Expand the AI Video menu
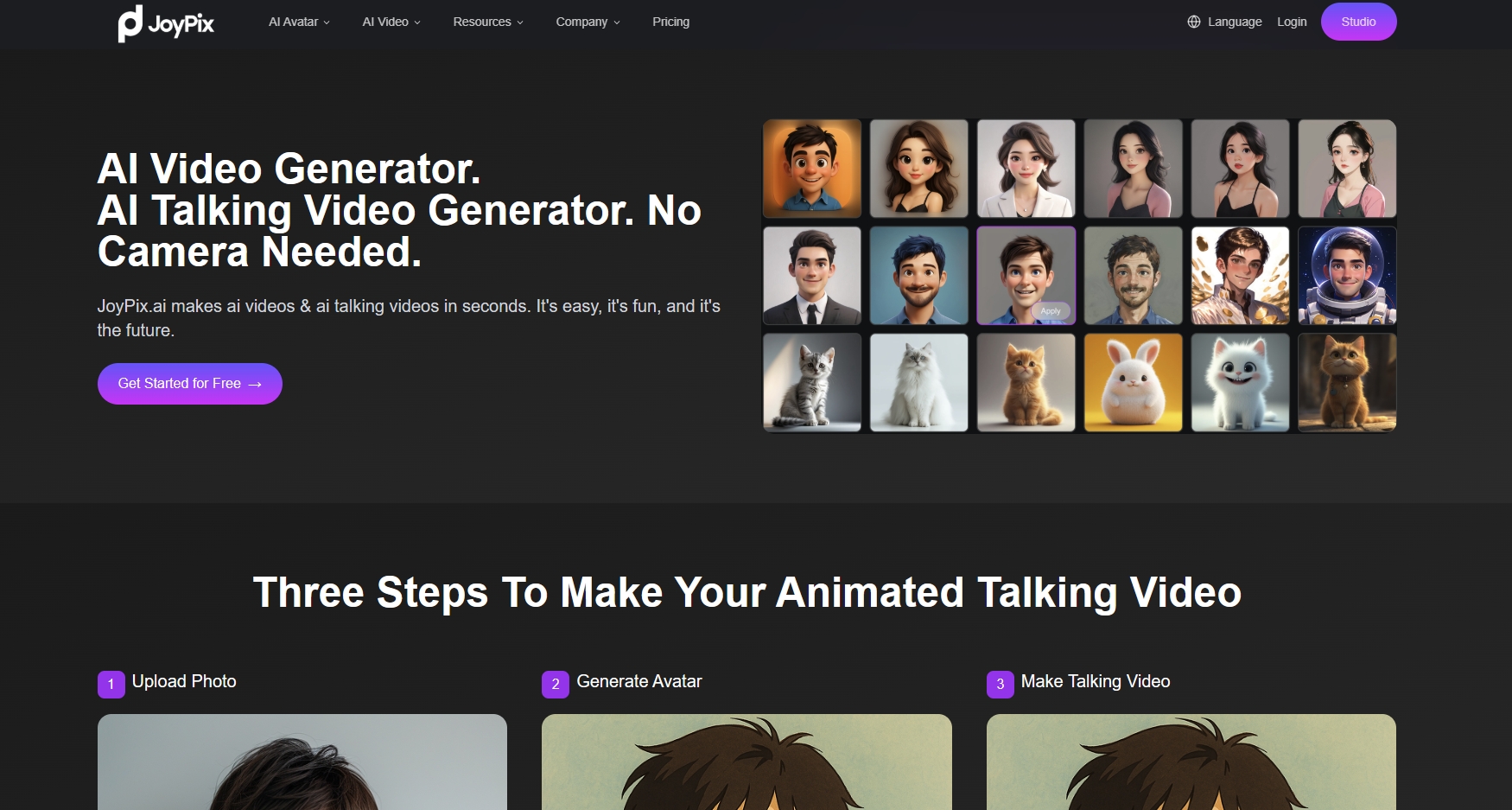This screenshot has width=1512, height=810. click(391, 22)
